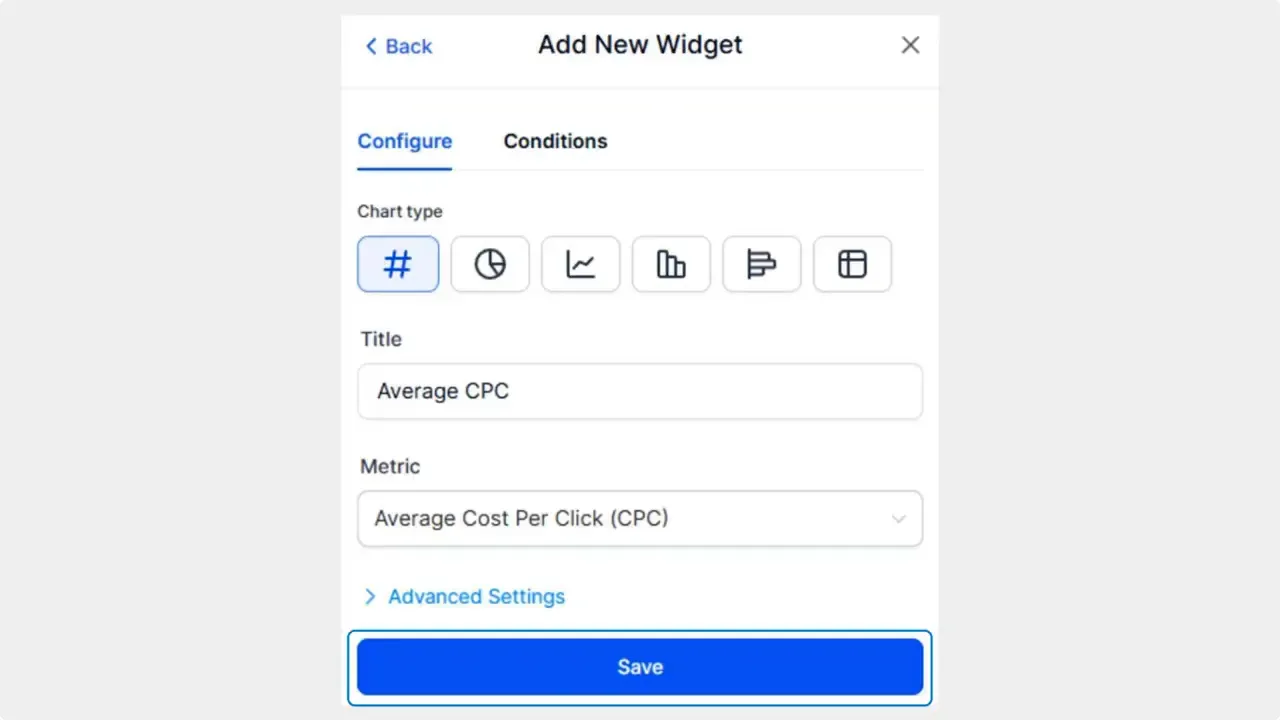Open the Configure tab
The image size is (1280, 720).
click(404, 141)
